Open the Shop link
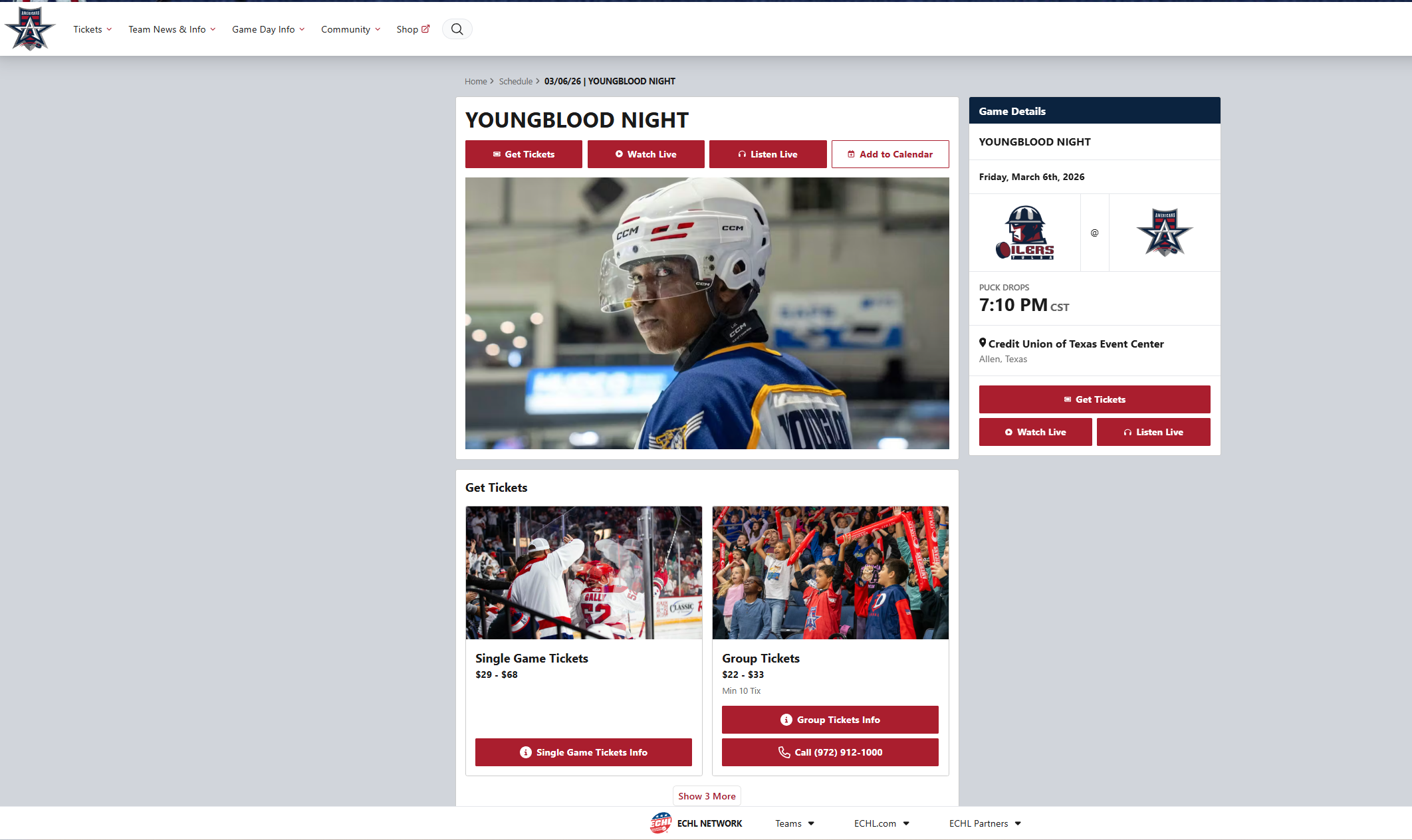Screen dimensions: 1412x840 point(413,29)
